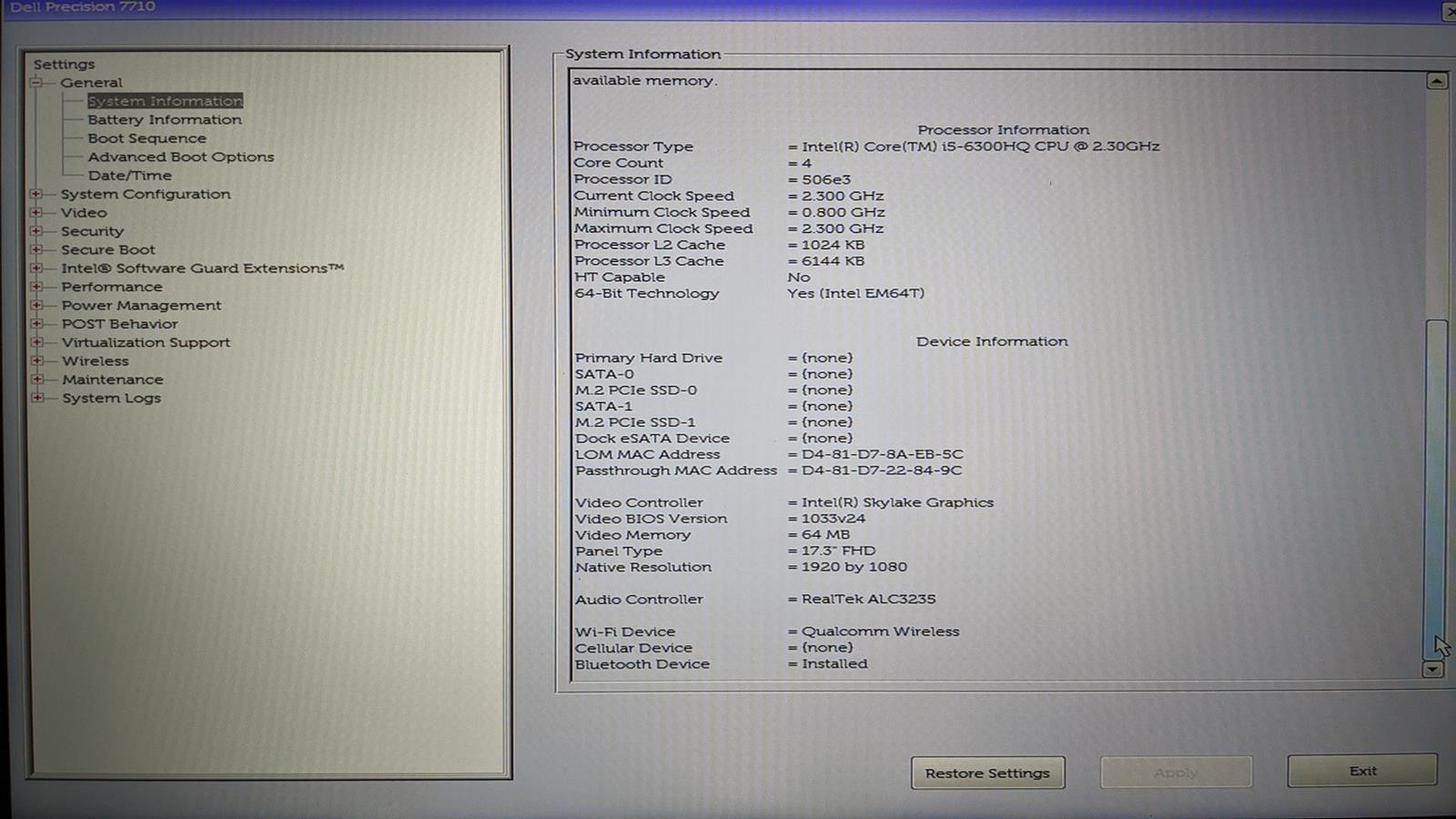Screen dimensions: 1456x819
Task: Click the Processor ID 506e3 value
Action: [826, 179]
